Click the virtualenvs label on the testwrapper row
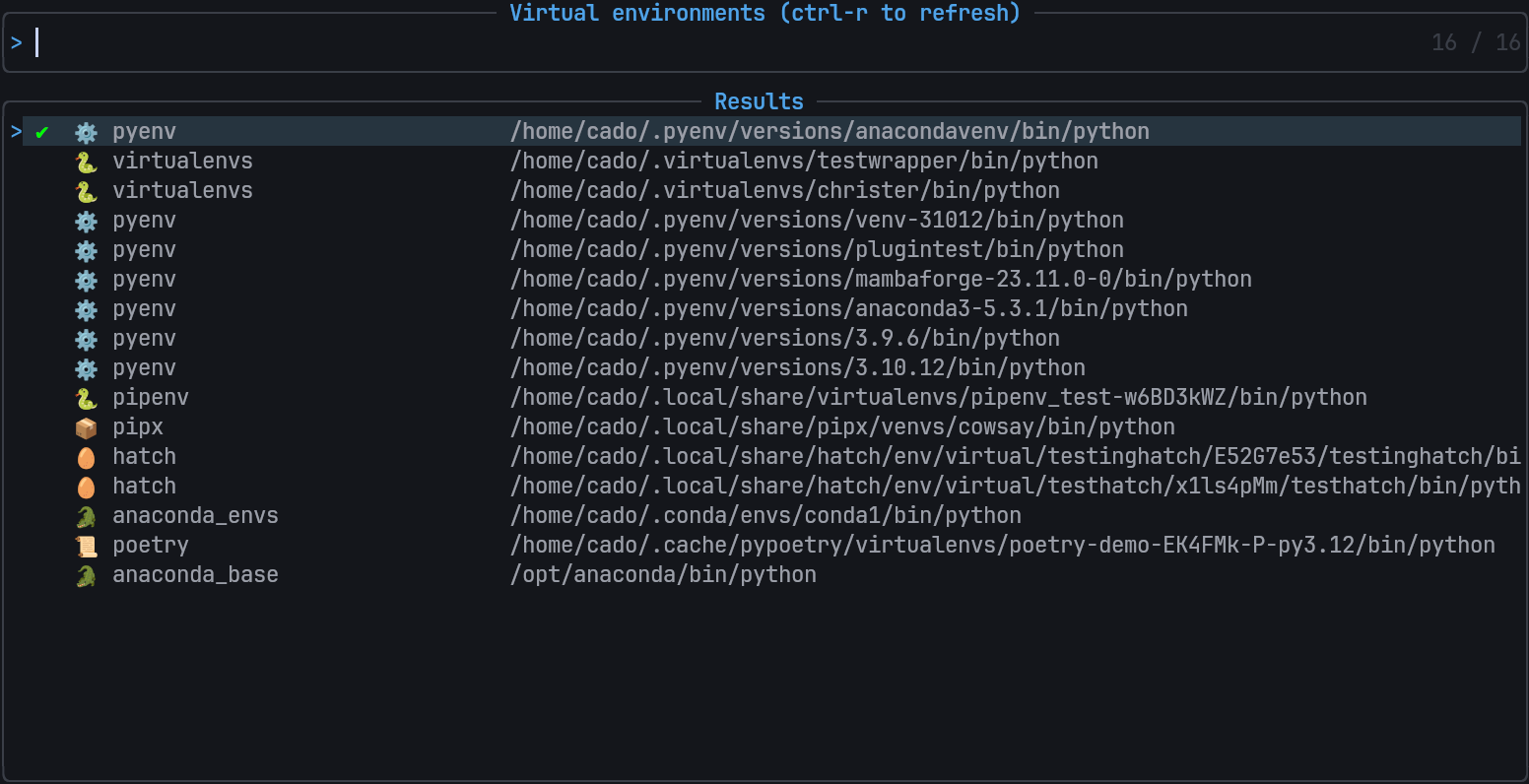The height and width of the screenshot is (784, 1529). [x=183, y=162]
